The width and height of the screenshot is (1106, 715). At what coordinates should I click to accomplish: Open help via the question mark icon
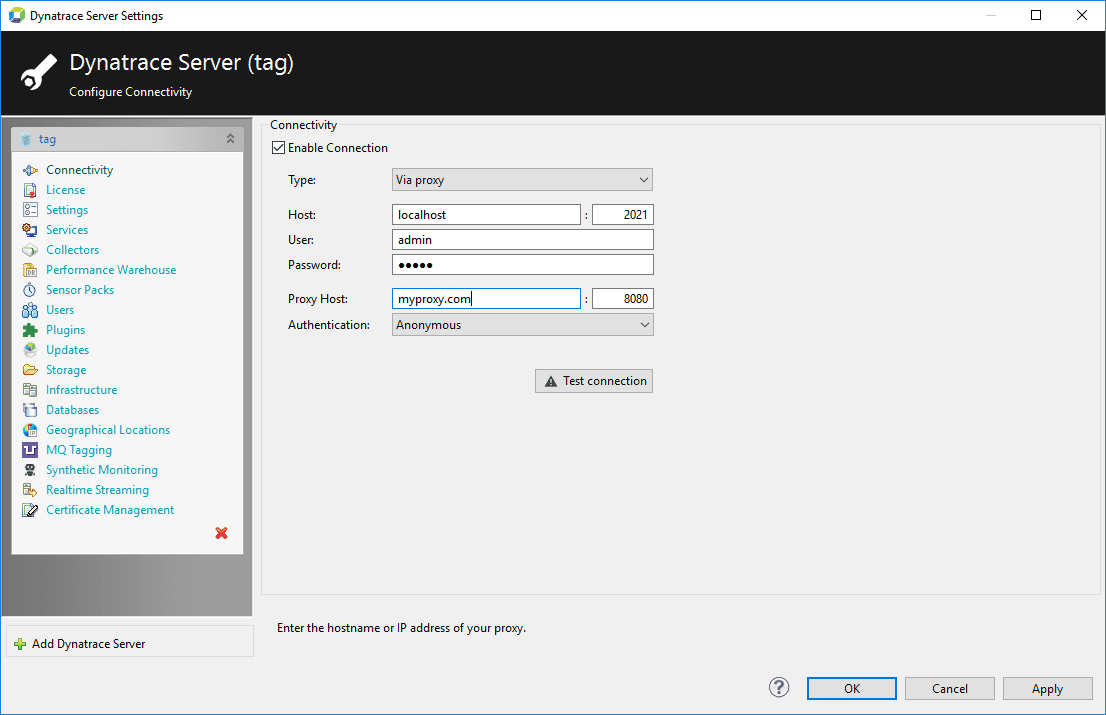coord(779,688)
